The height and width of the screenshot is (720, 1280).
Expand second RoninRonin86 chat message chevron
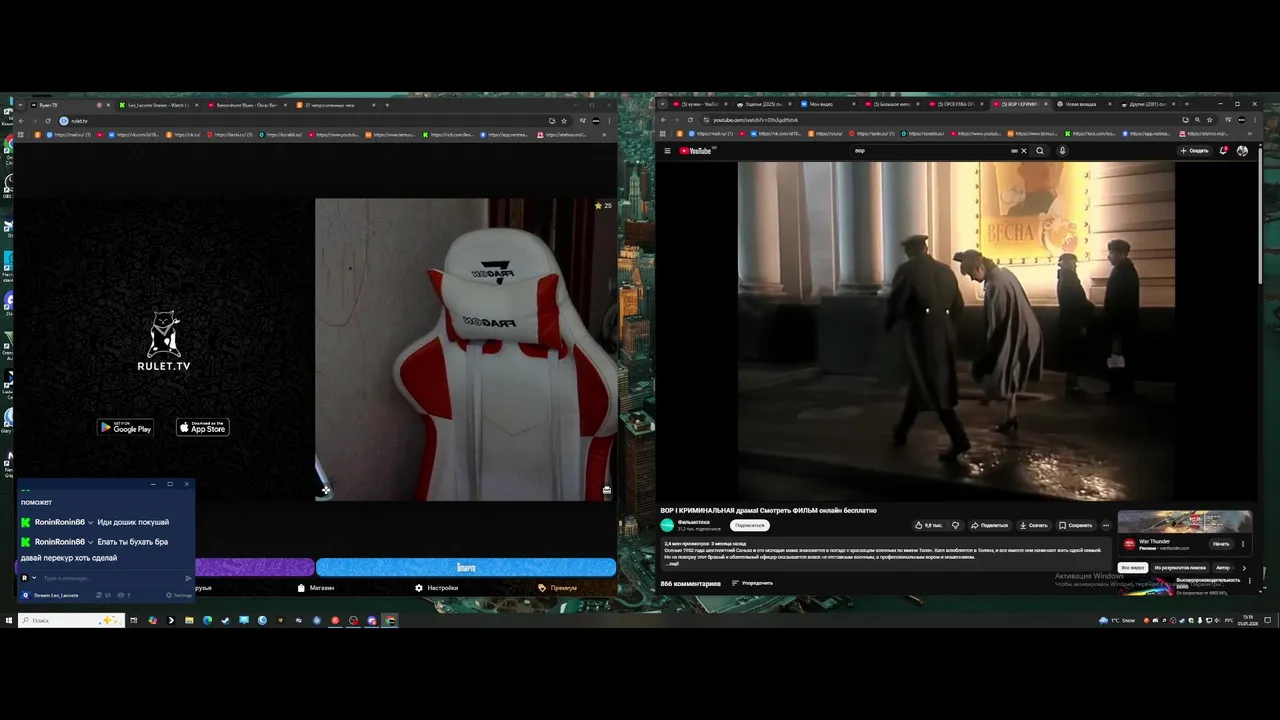pyautogui.click(x=91, y=542)
